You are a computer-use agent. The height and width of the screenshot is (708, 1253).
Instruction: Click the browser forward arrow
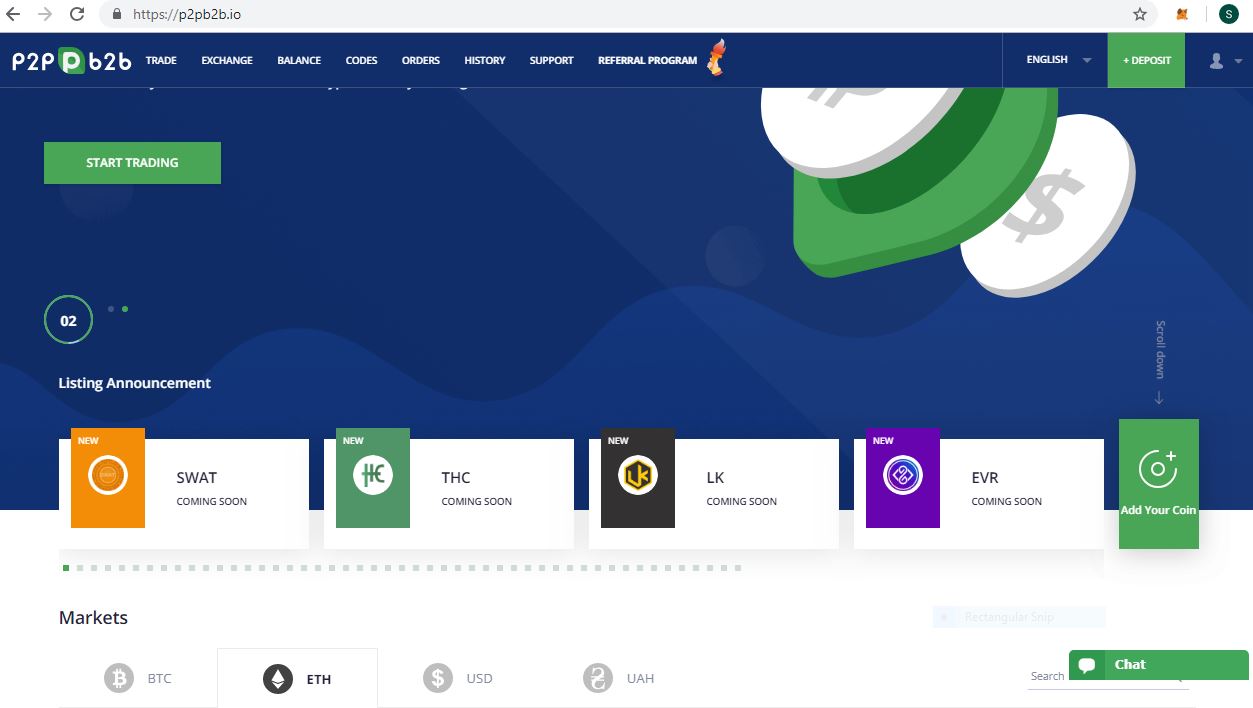(45, 15)
